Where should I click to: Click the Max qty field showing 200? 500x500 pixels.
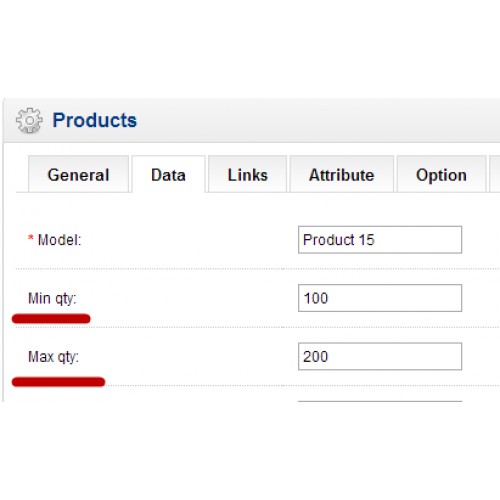pyautogui.click(x=380, y=356)
